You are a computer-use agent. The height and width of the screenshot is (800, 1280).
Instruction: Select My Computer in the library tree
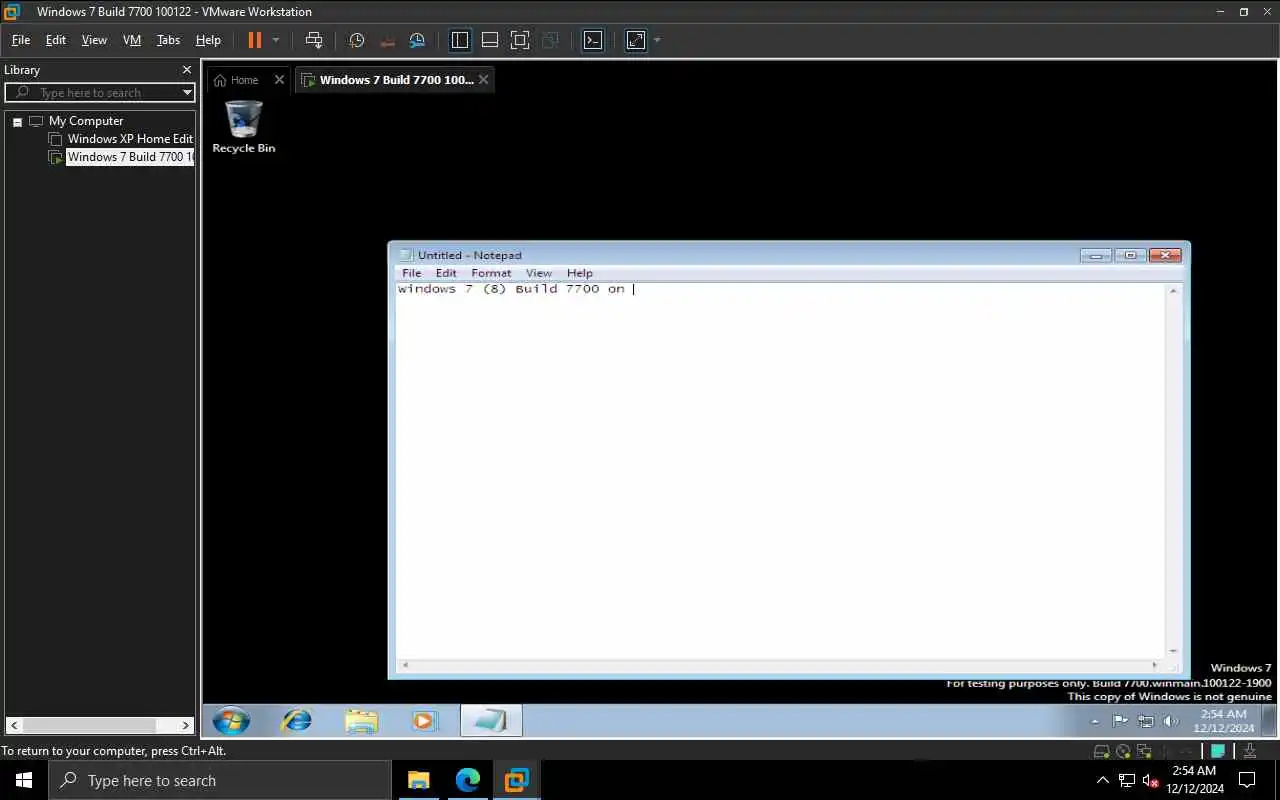(x=86, y=121)
